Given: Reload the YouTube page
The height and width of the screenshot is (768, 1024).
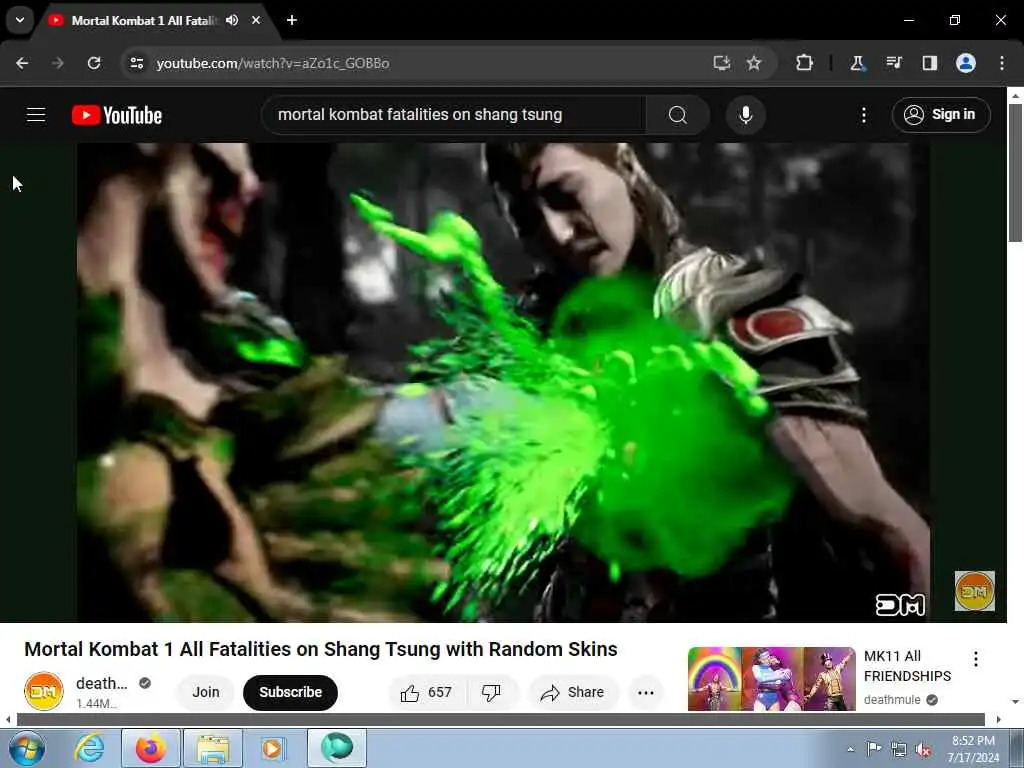Looking at the screenshot, I should tap(94, 63).
